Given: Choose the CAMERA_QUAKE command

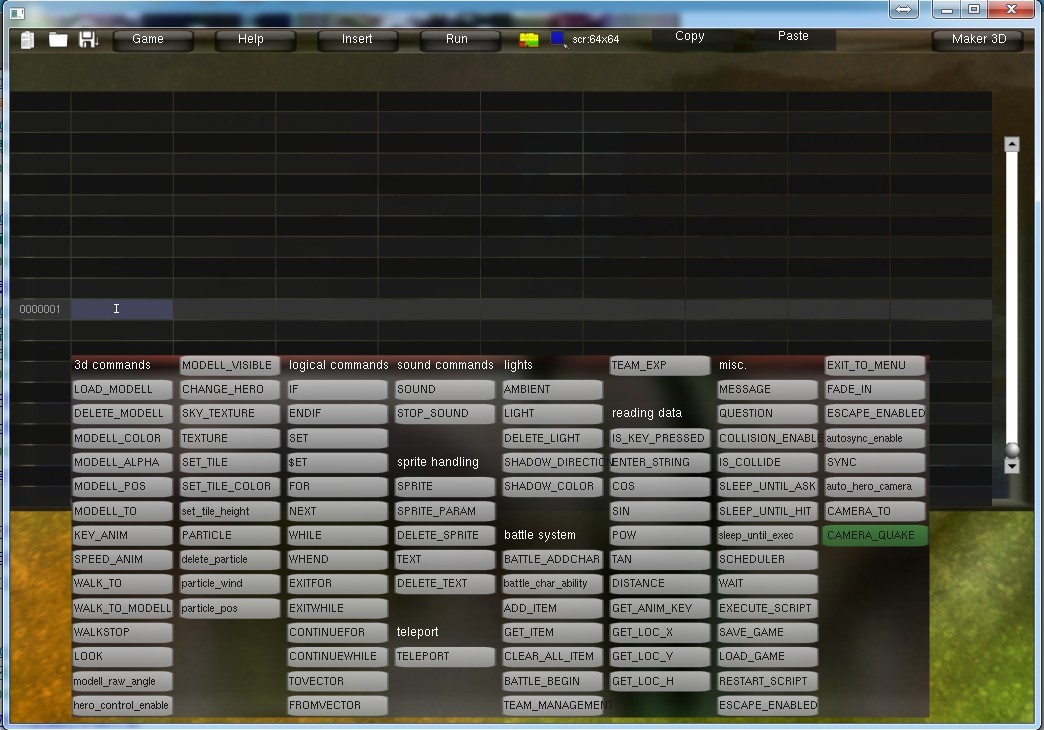Looking at the screenshot, I should pos(874,536).
